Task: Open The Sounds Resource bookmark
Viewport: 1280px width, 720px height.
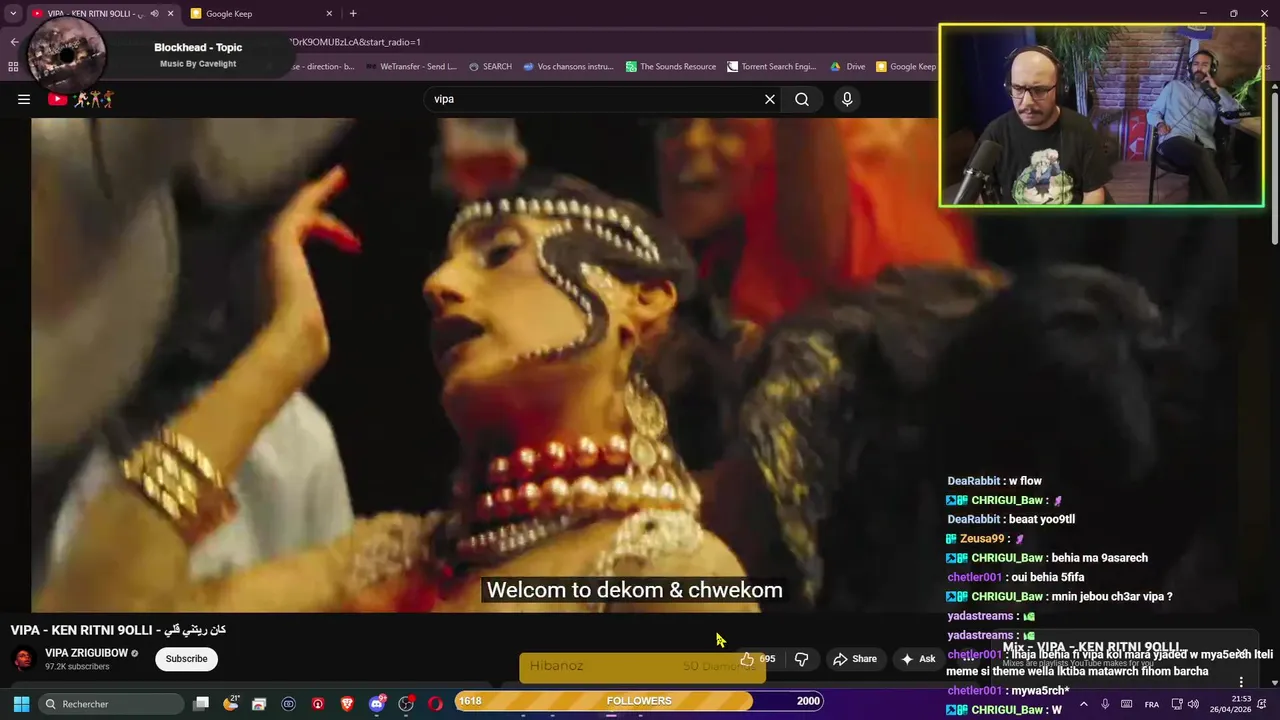Action: (671, 67)
